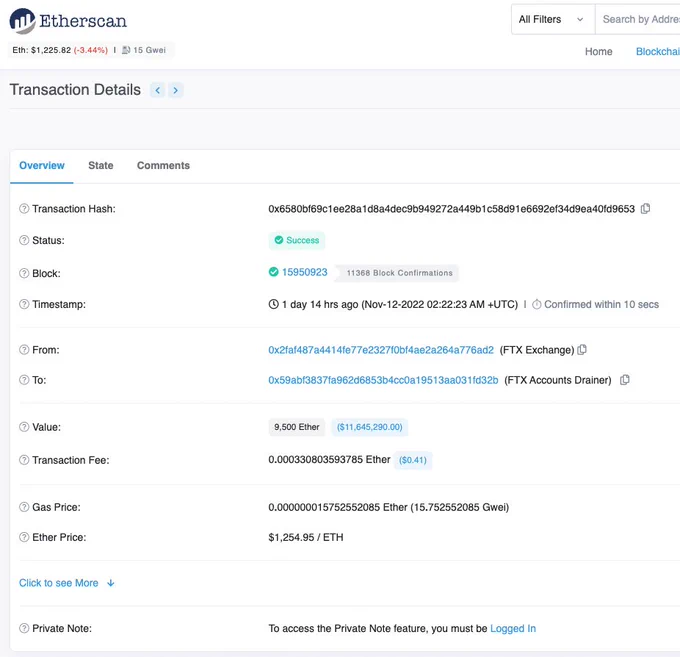The height and width of the screenshot is (657, 680).
Task: Click the FTX Exchange label
Action: click(537, 350)
